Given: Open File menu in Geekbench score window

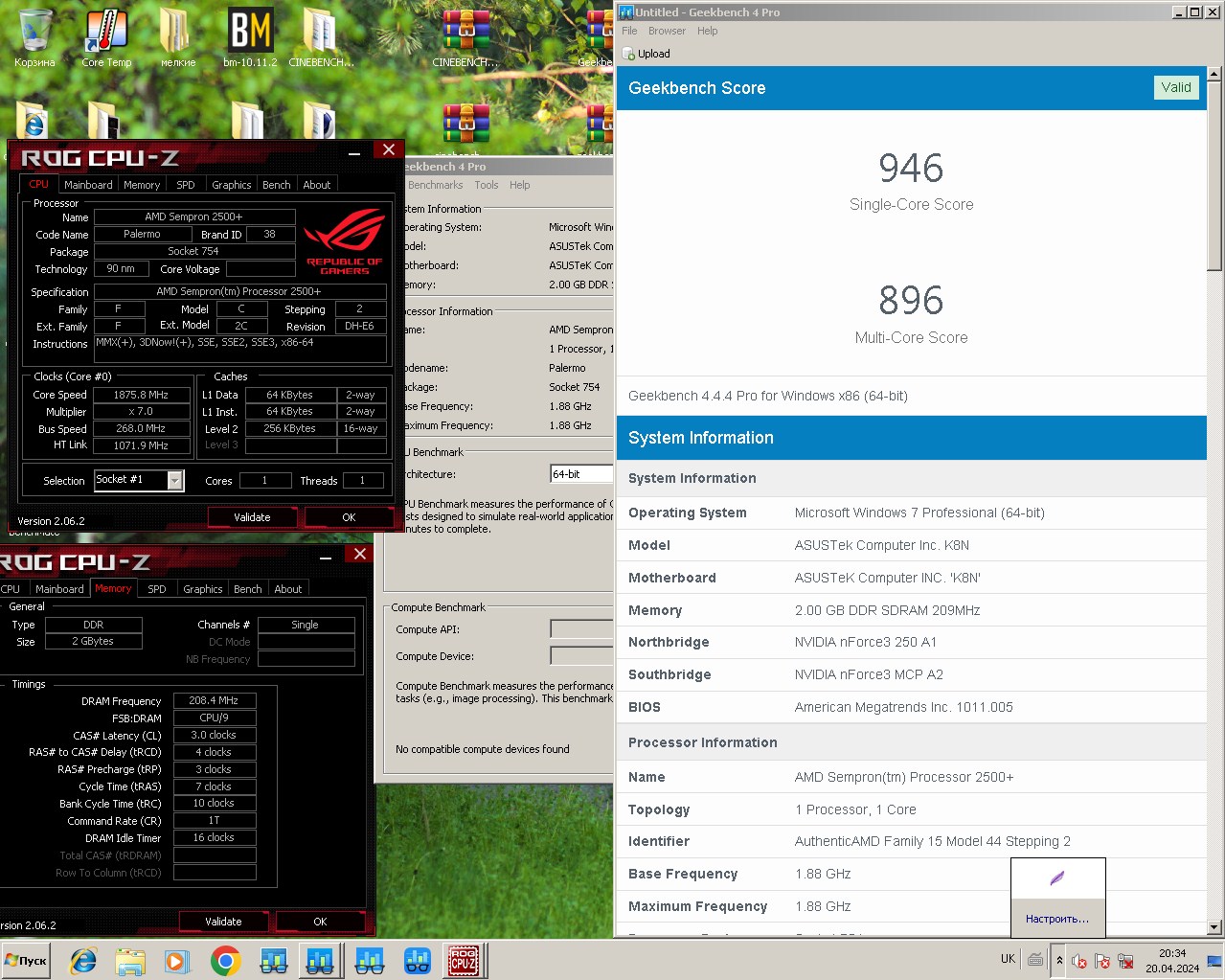Looking at the screenshot, I should coord(629,31).
